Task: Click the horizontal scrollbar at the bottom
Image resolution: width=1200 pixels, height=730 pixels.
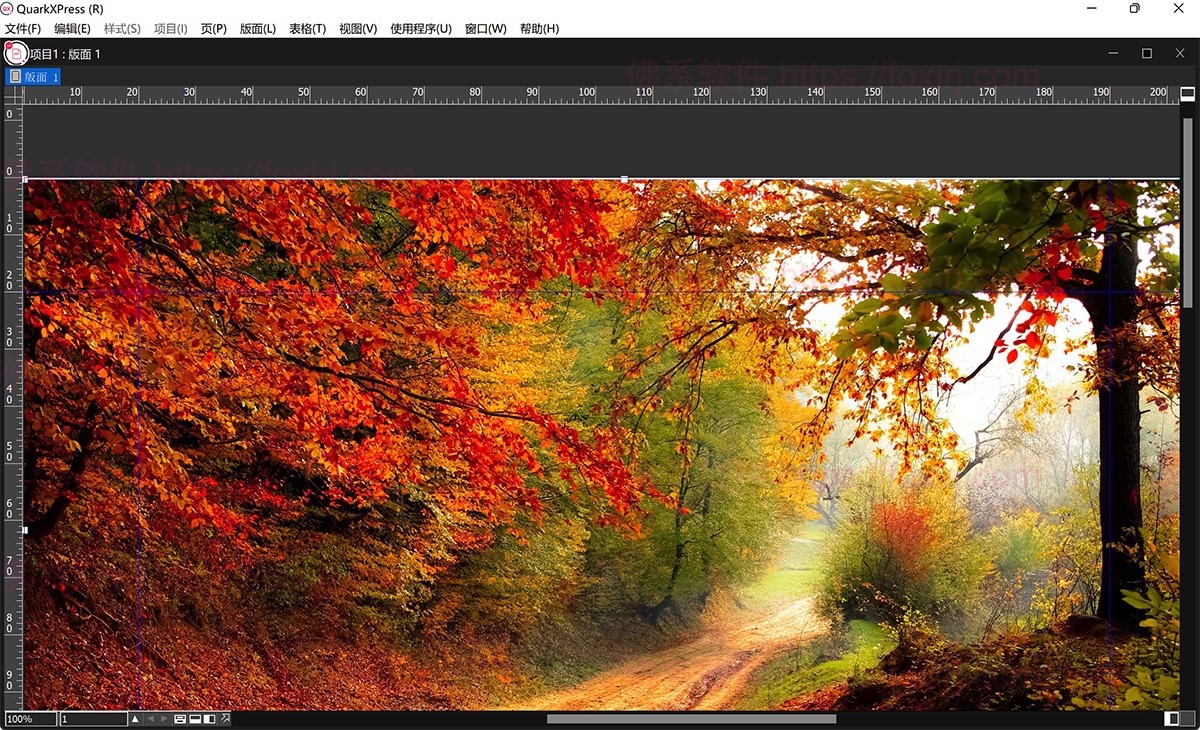Action: [x=690, y=718]
